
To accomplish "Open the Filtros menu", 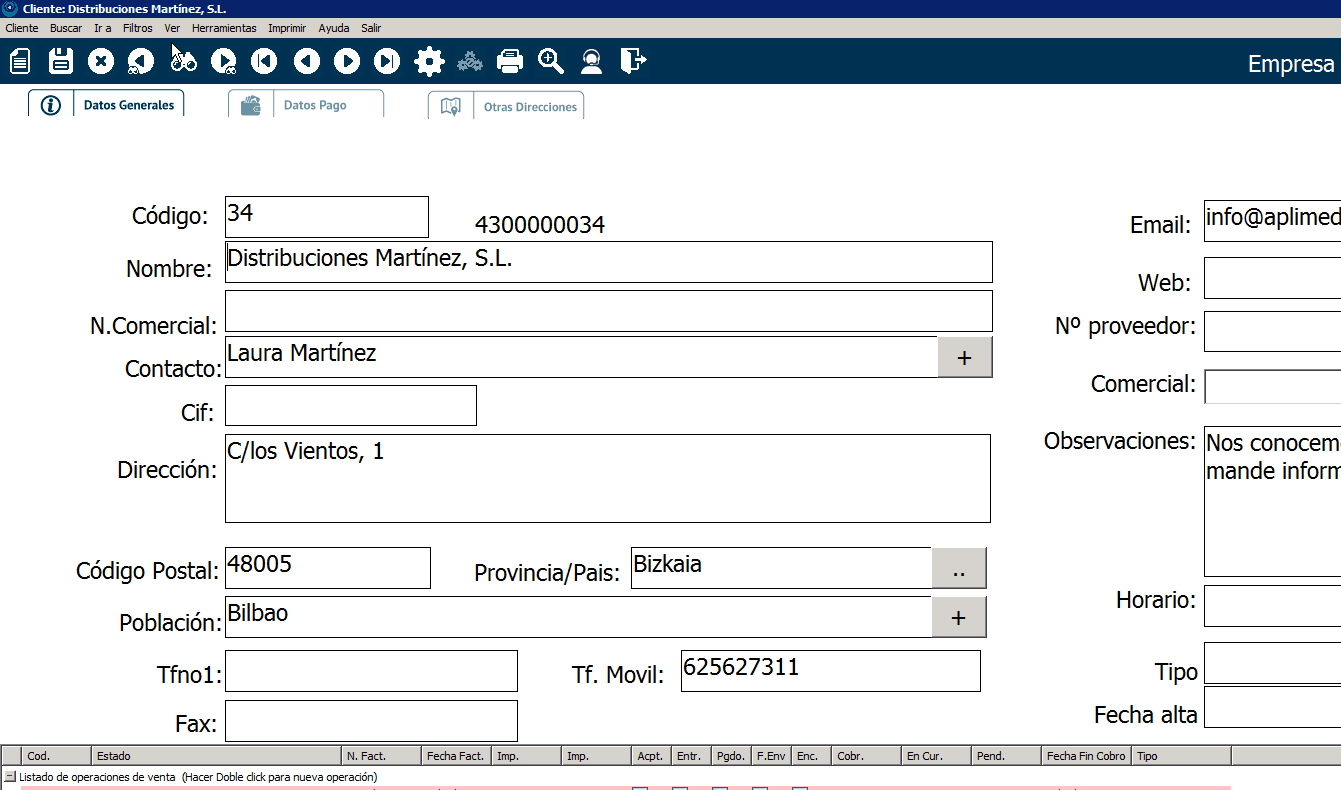I will tap(138, 28).
